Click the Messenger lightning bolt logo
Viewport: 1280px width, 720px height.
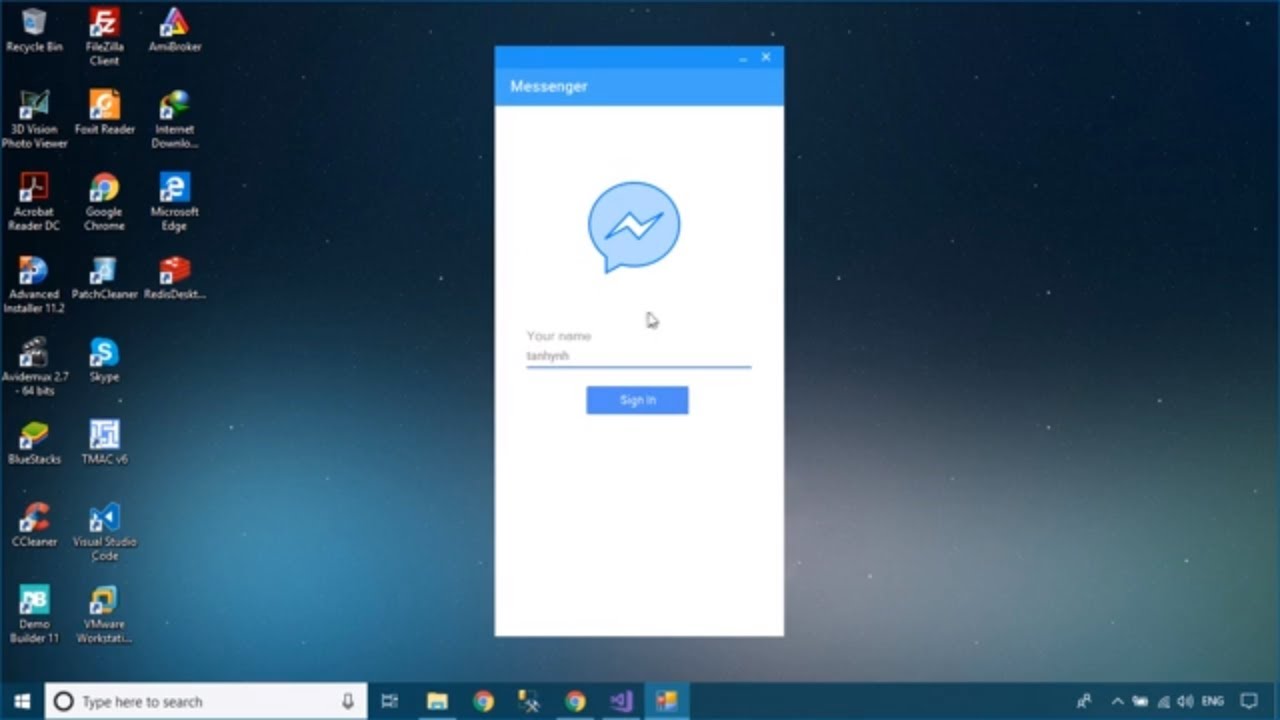(634, 227)
